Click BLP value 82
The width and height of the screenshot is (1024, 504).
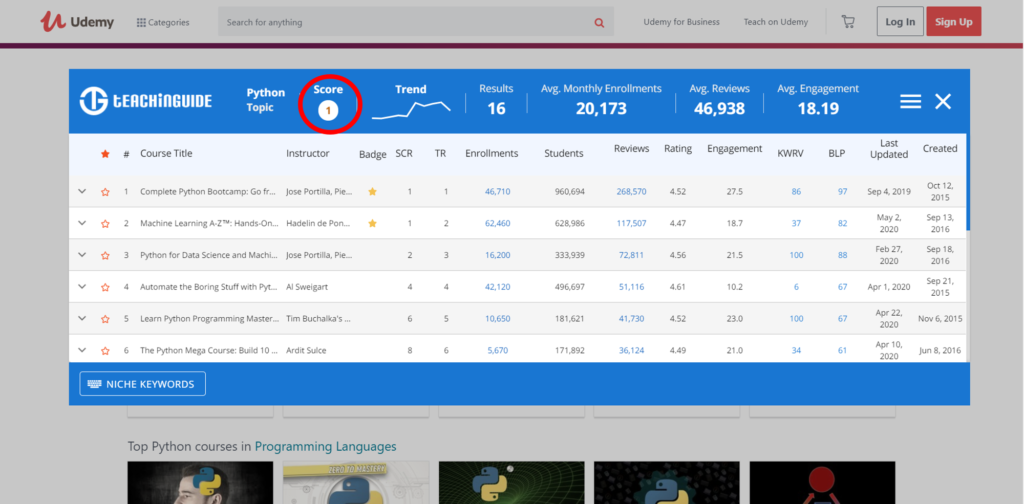842,223
